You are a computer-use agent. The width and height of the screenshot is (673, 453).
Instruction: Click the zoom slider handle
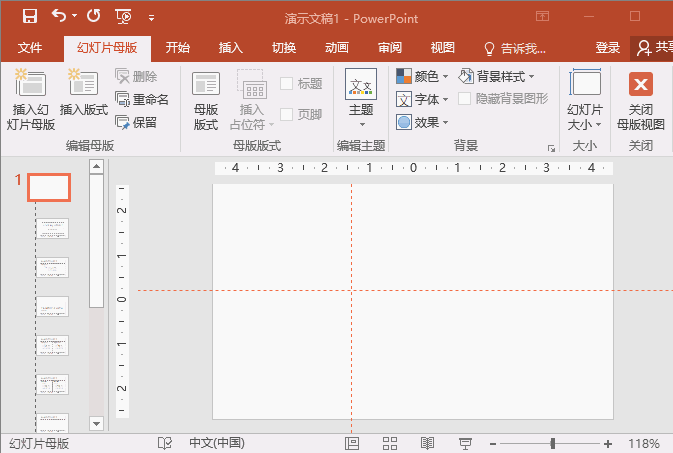coord(553,443)
